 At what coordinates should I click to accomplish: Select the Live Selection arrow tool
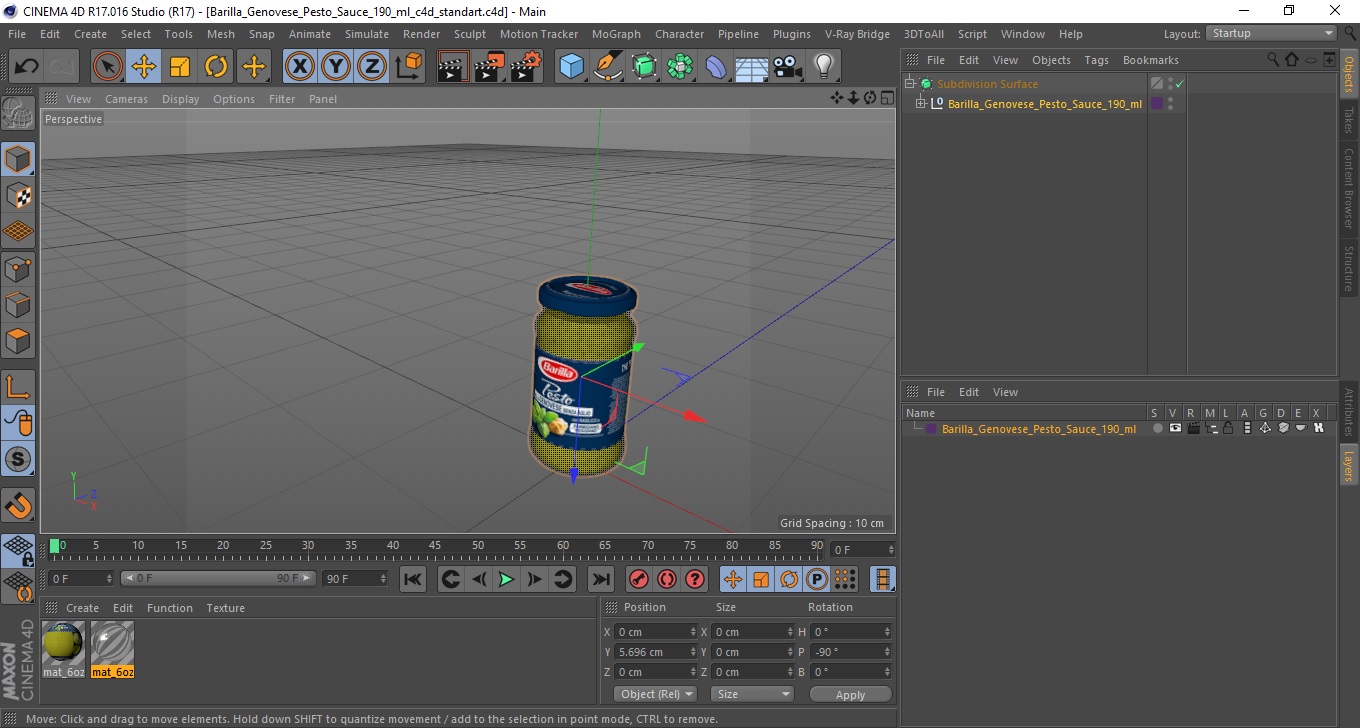point(108,67)
